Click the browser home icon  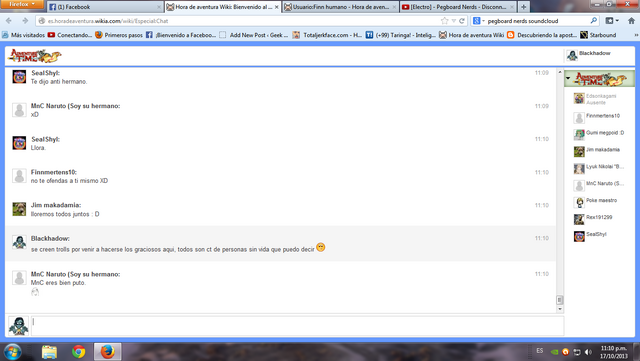pos(631,21)
